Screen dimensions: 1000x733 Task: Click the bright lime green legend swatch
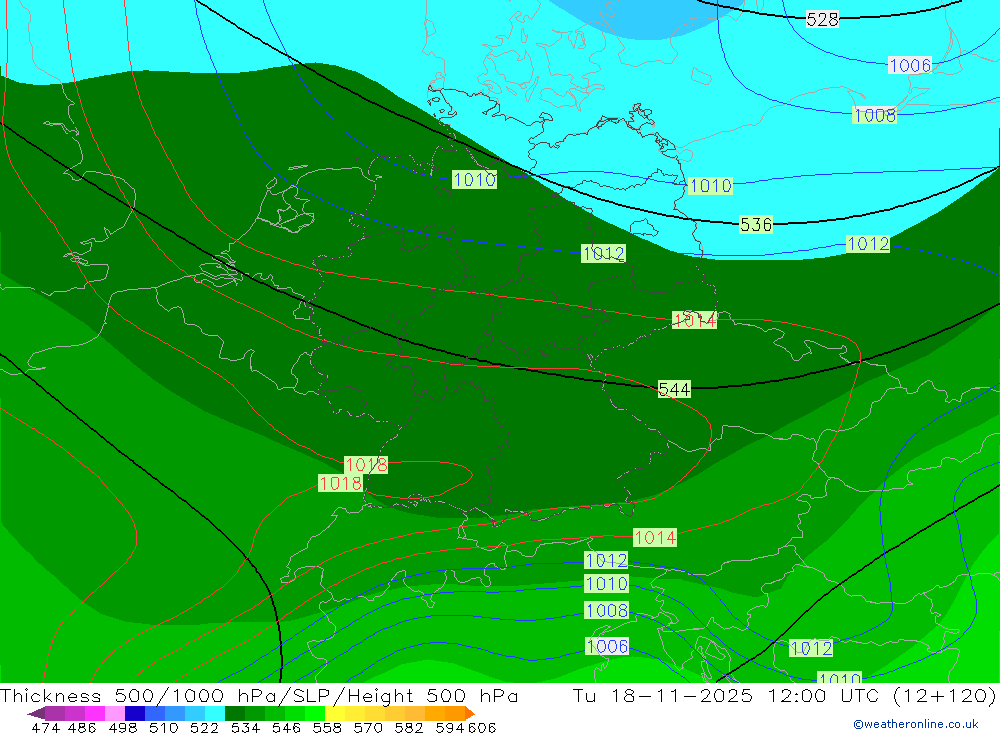tap(315, 713)
